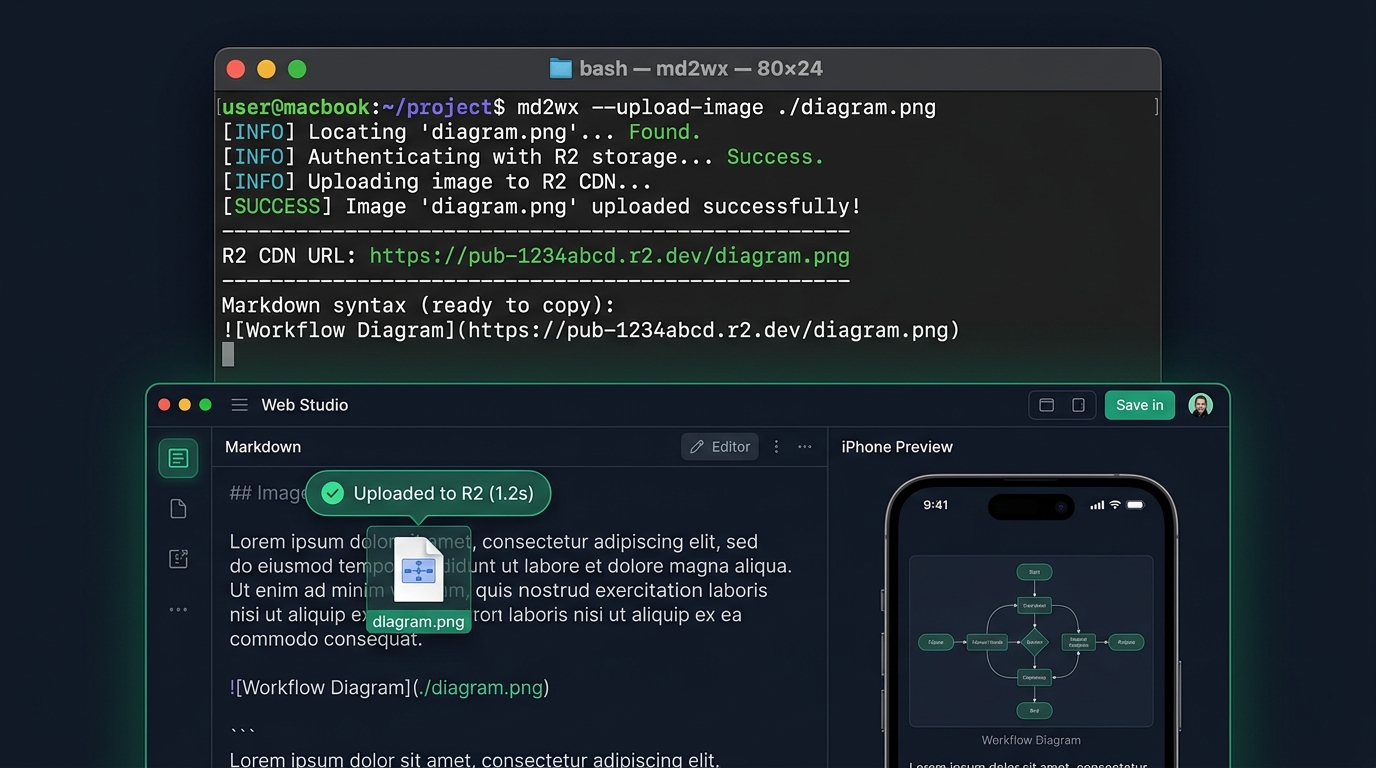The image size is (1376, 768).
Task: Click the Authenticating with R2 storage log line
Action: click(x=523, y=157)
